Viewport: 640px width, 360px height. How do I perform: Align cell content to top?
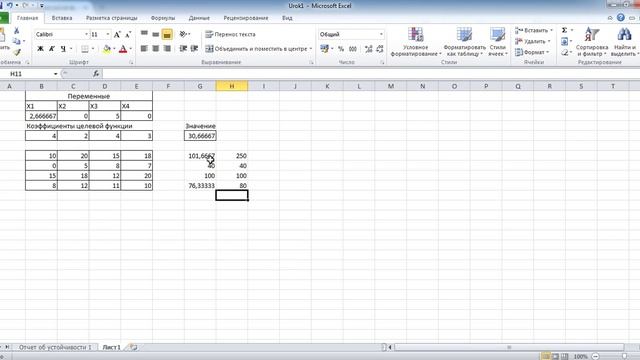(144, 34)
